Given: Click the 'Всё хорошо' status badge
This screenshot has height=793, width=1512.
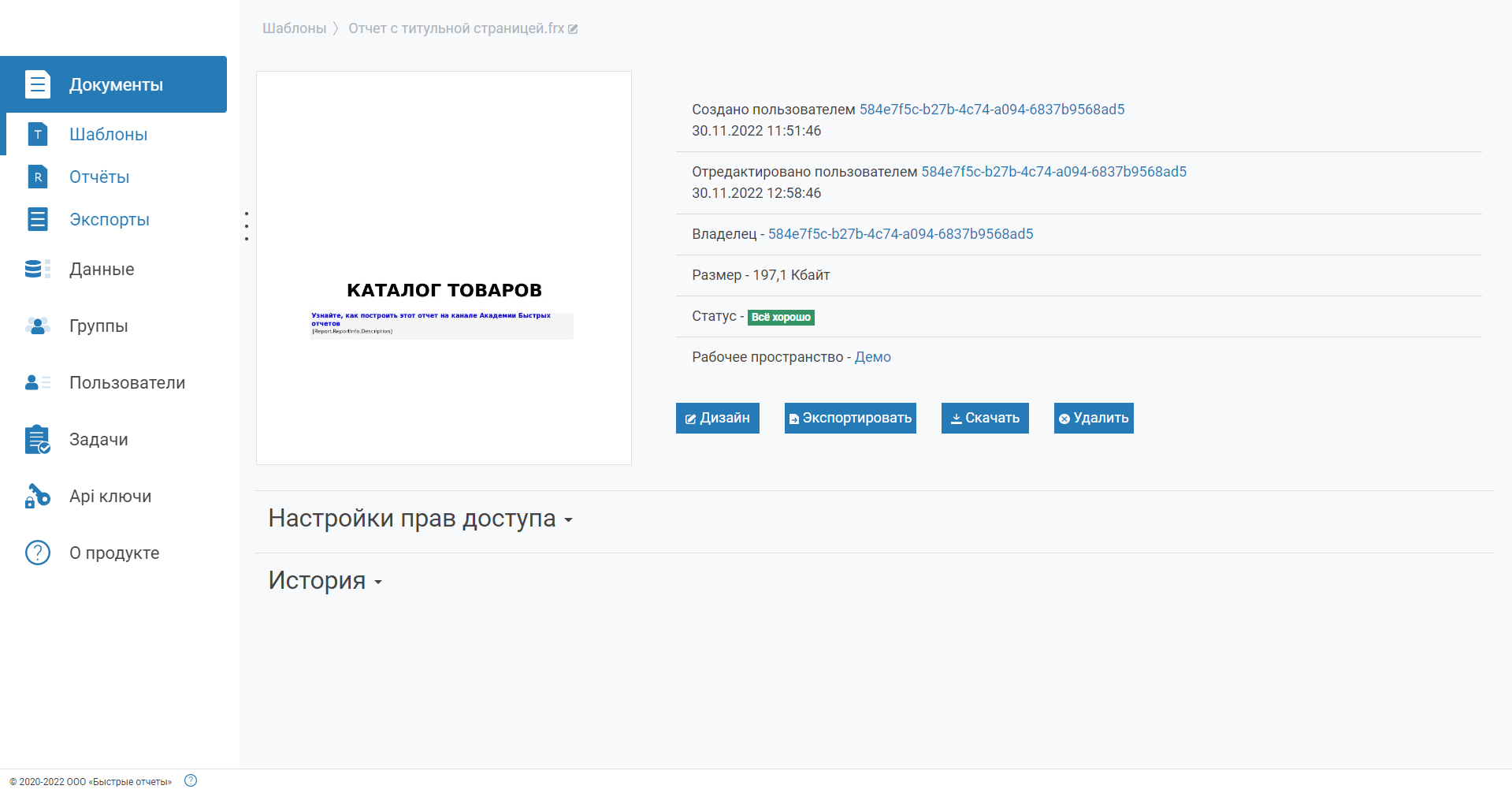Looking at the screenshot, I should [781, 317].
